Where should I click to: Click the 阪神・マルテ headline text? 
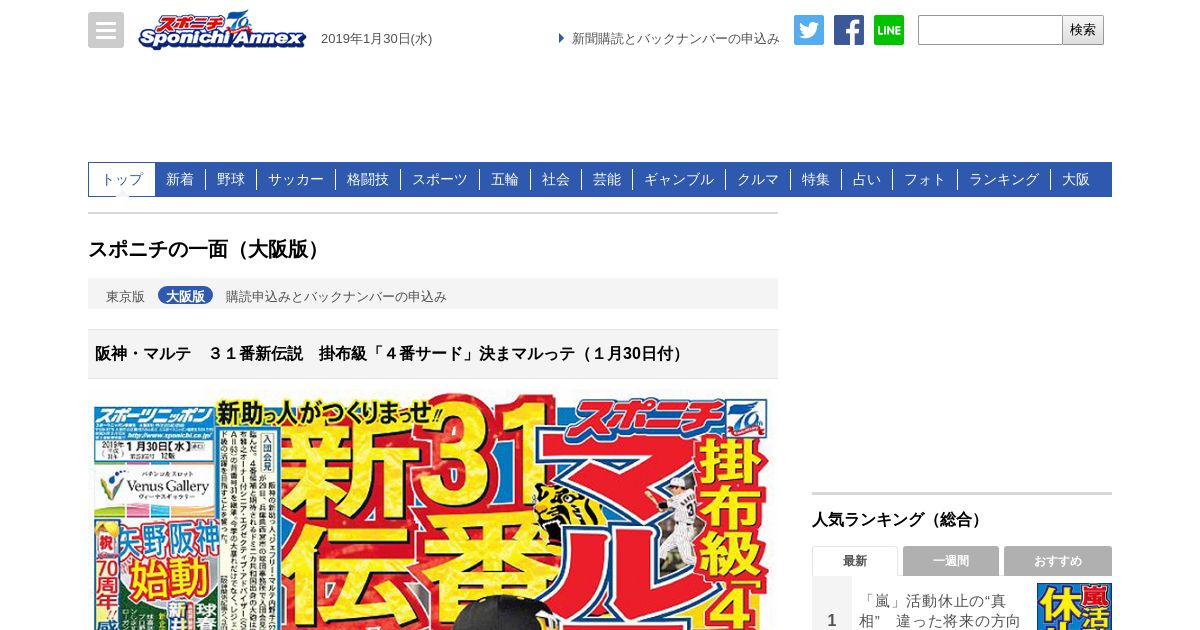tap(391, 354)
